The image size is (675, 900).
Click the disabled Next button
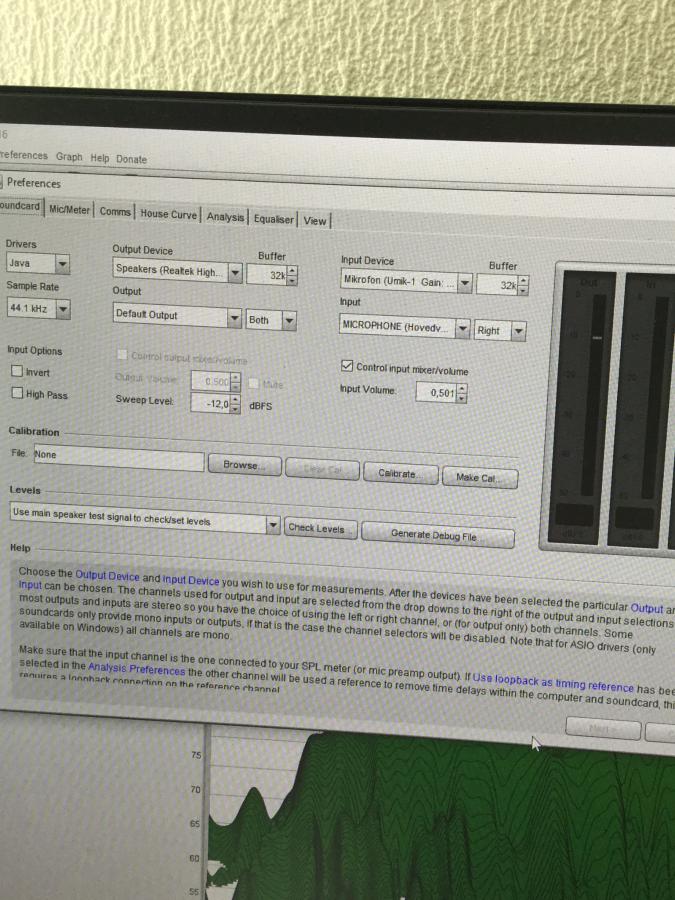pos(603,728)
